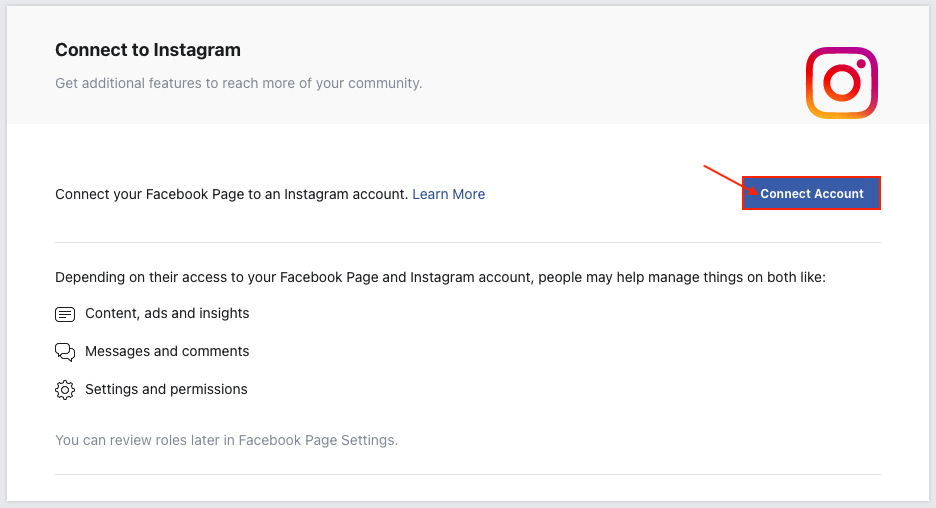Viewport: 936px width, 508px height.
Task: Click the chat bubbles messages icon
Action: tap(65, 352)
